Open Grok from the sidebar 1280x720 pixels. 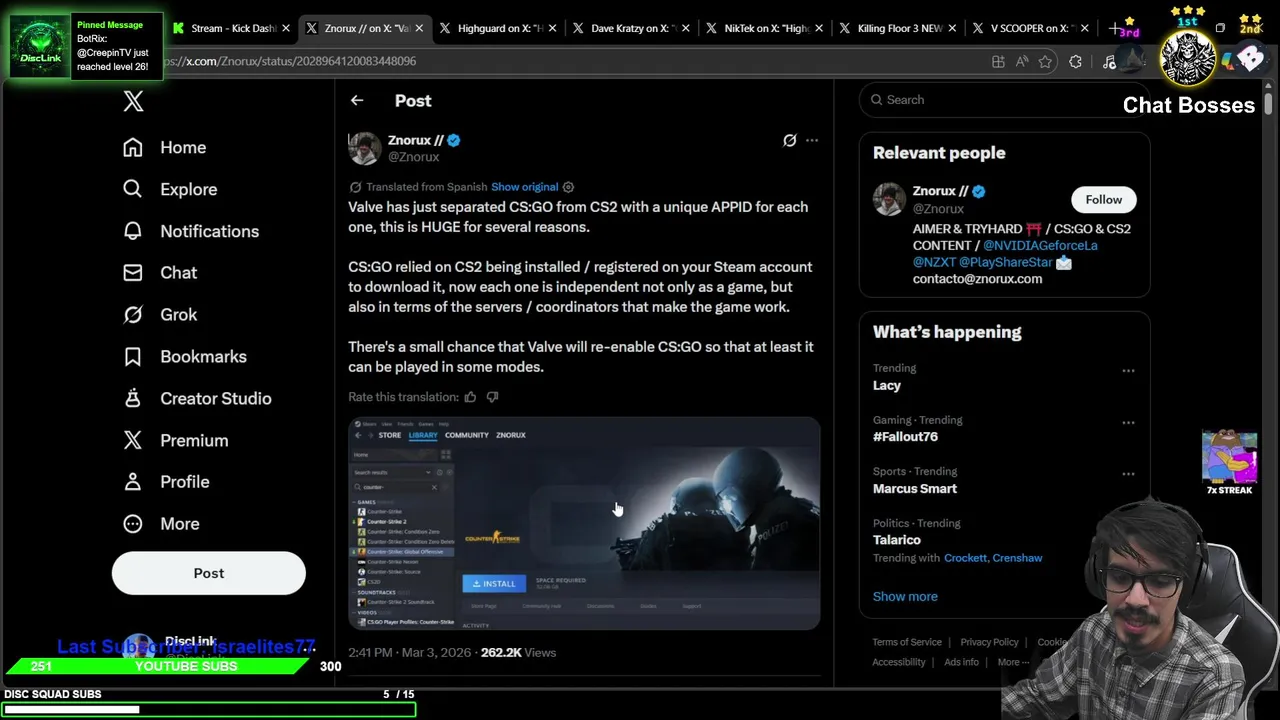point(159,314)
